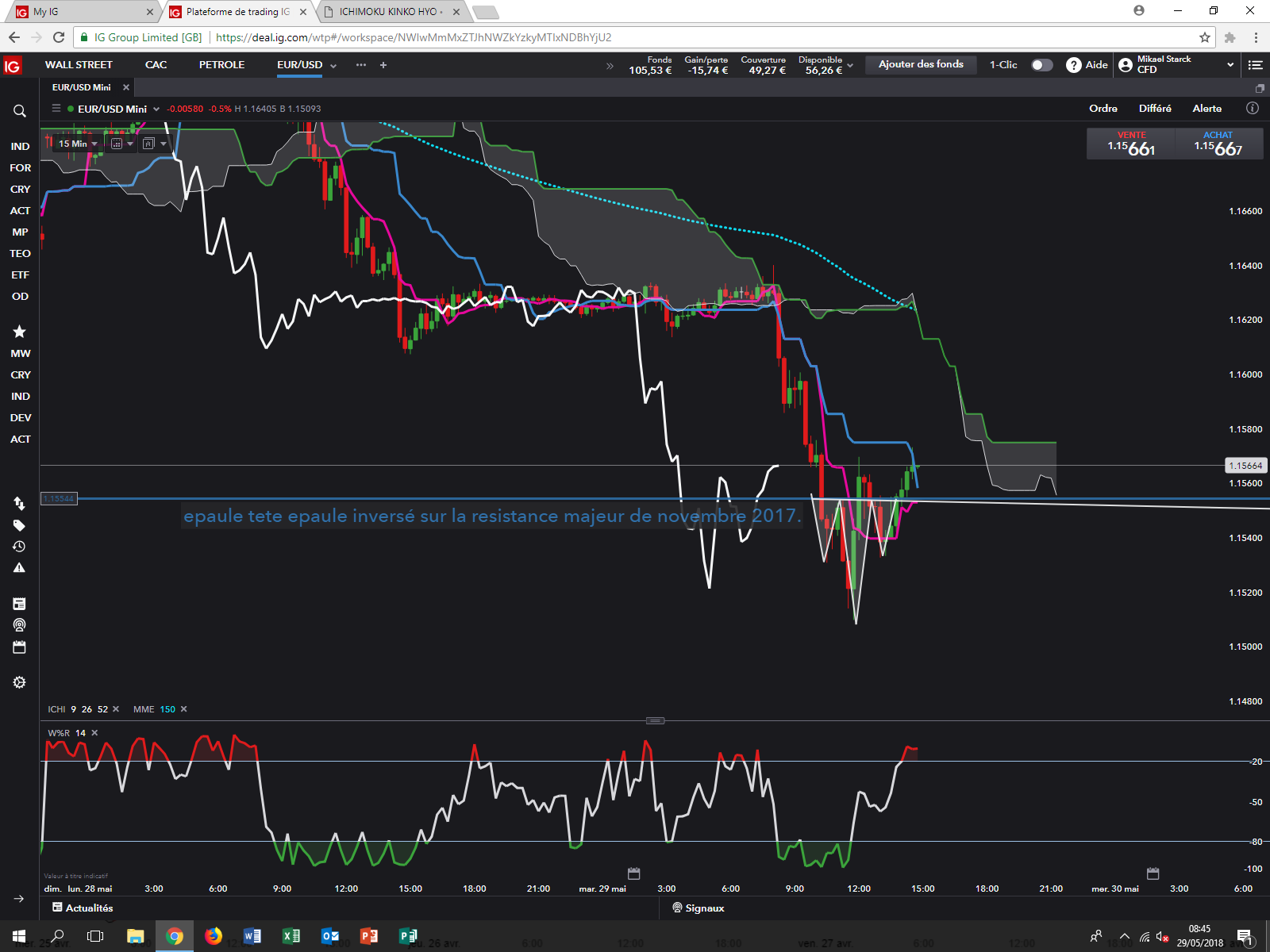Screen dimensions: 1270x952
Task: Expand the EUR/USD workspace tab chevron
Action: pos(333,66)
